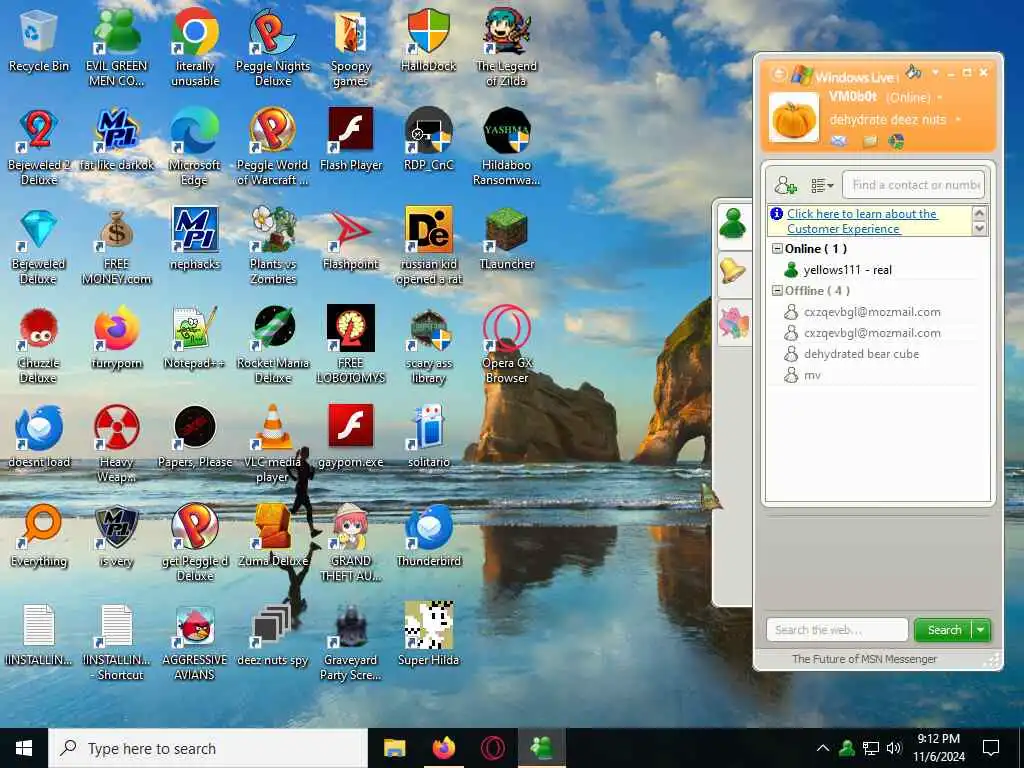Open Microsoft Edge desktop shortcut
1024x768 pixels.
click(195, 145)
